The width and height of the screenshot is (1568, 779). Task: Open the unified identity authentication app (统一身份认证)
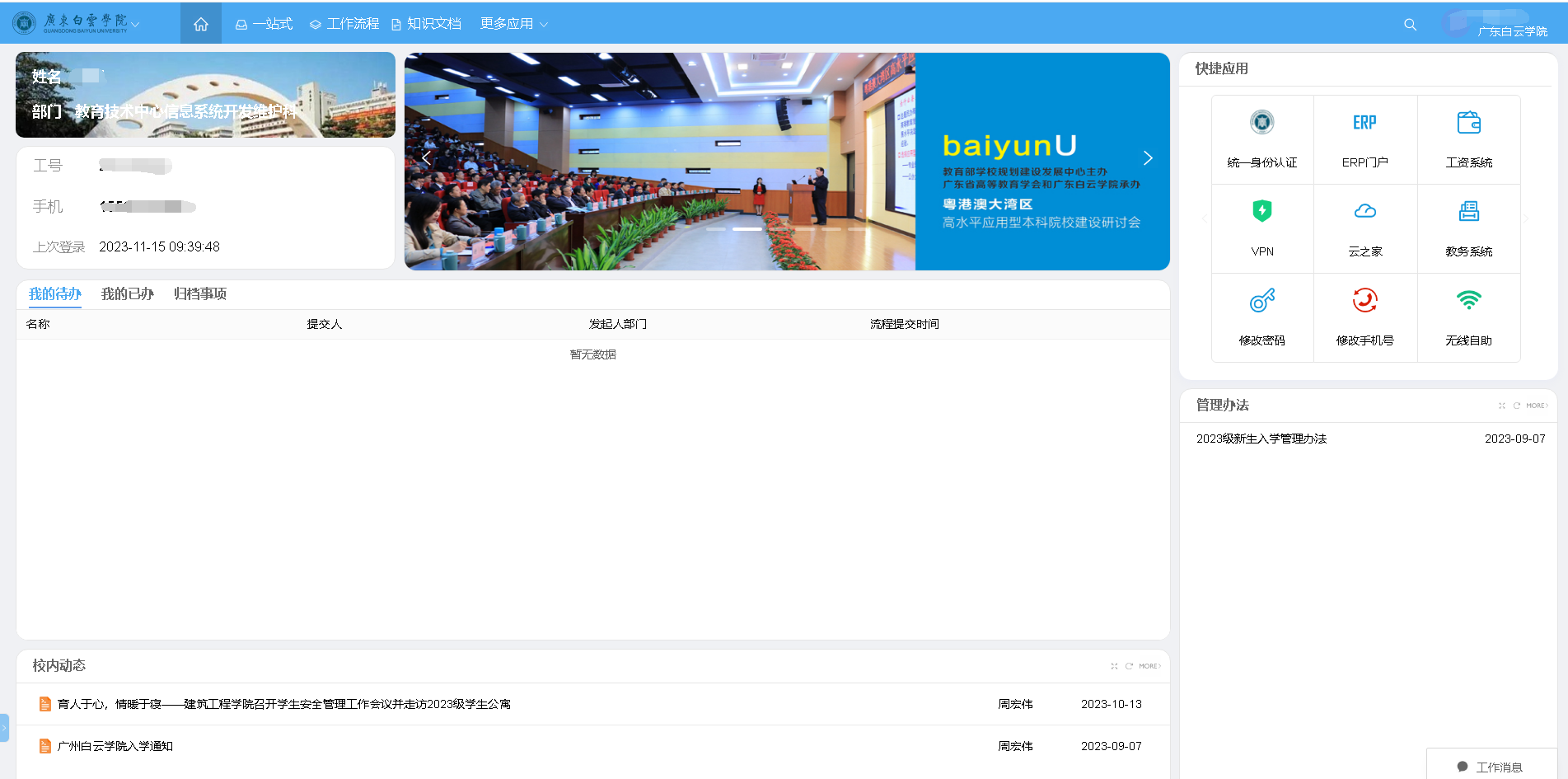pyautogui.click(x=1261, y=123)
